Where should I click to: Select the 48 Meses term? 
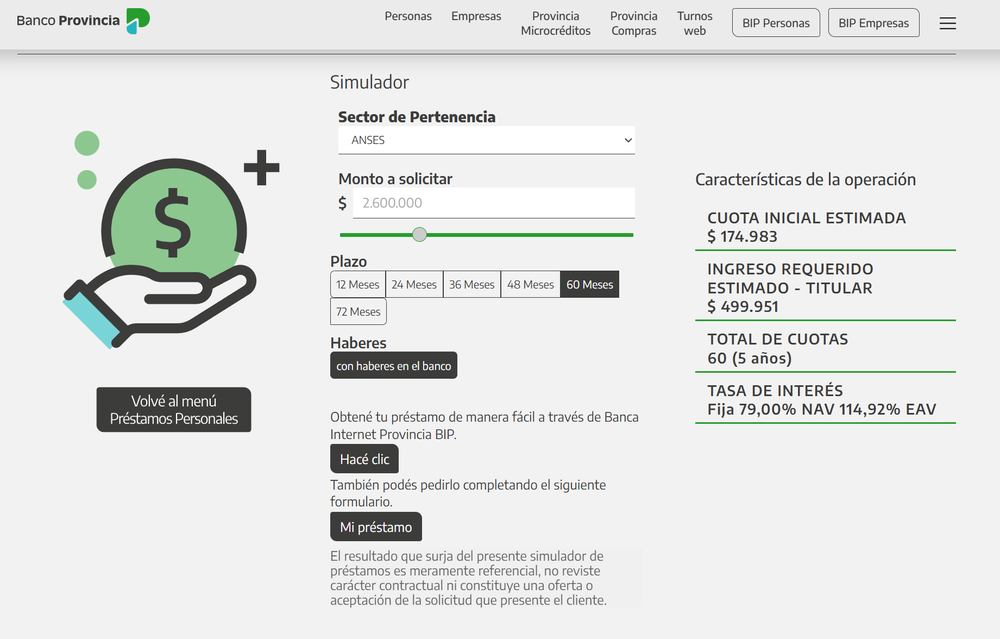(530, 284)
